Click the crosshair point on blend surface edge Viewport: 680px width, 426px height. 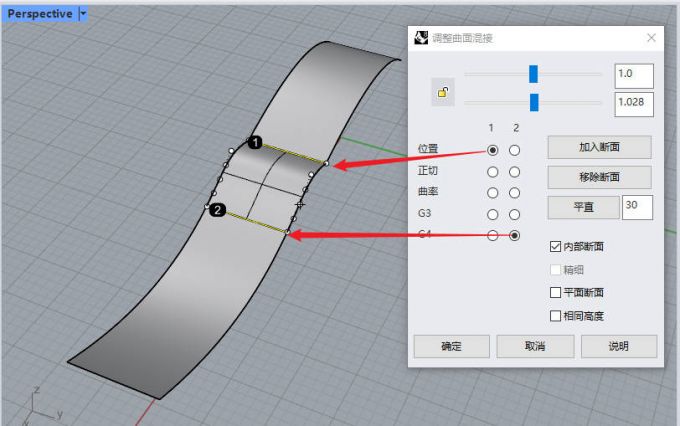coord(300,204)
